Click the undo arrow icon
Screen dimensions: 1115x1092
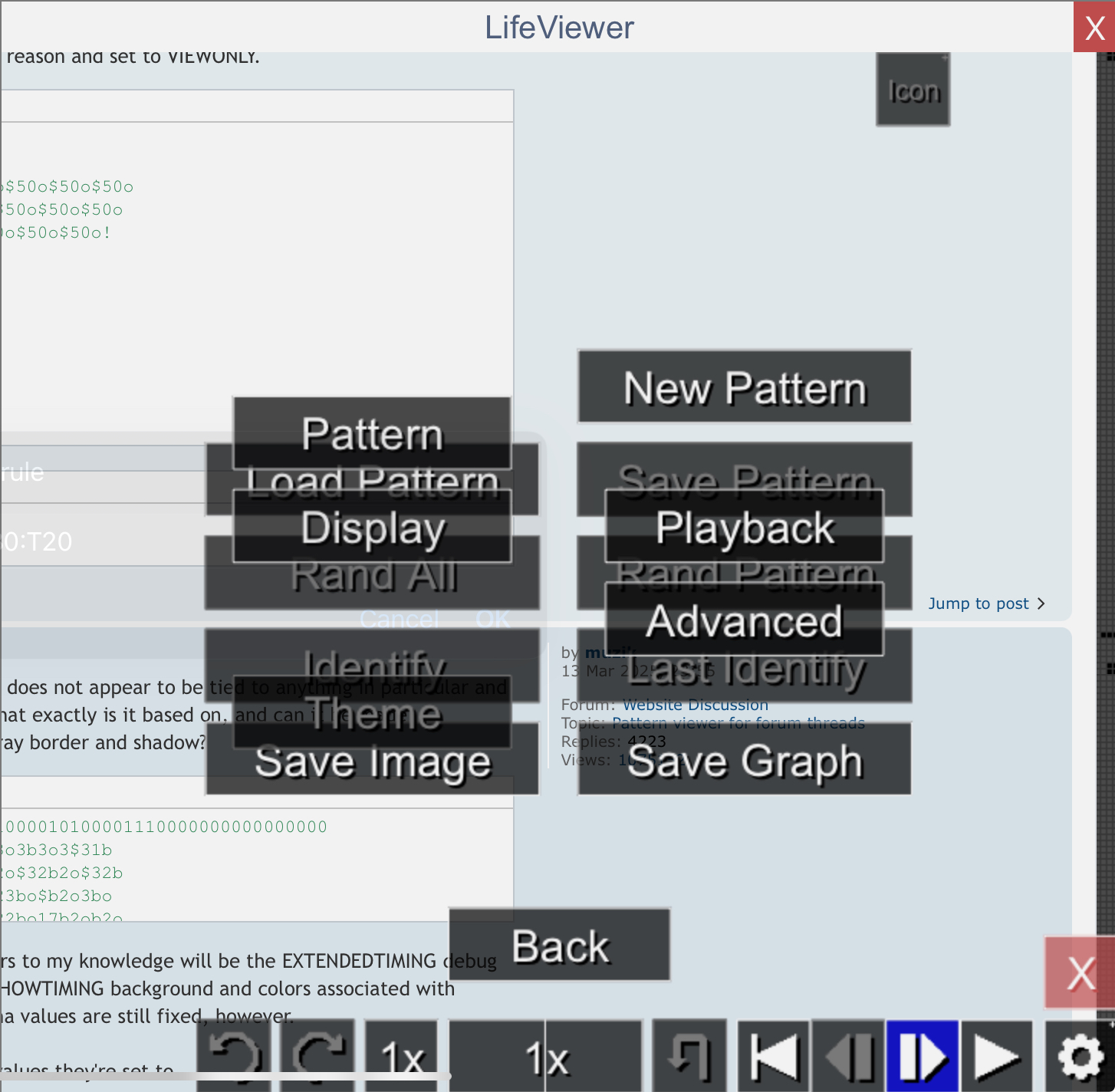[234, 1056]
